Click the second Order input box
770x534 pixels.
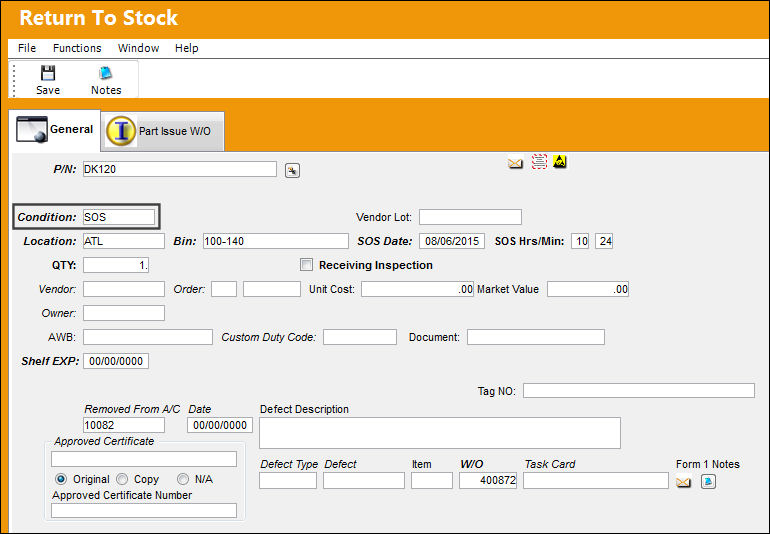(x=272, y=289)
